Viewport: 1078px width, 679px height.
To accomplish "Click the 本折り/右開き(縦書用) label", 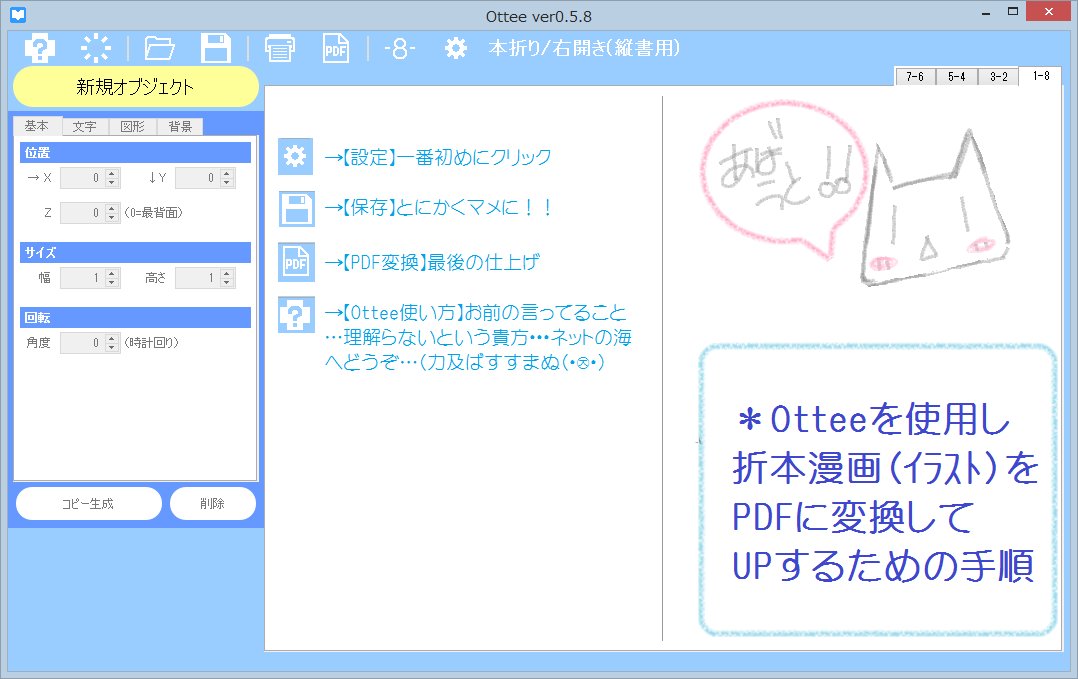I will pyautogui.click(x=584, y=48).
